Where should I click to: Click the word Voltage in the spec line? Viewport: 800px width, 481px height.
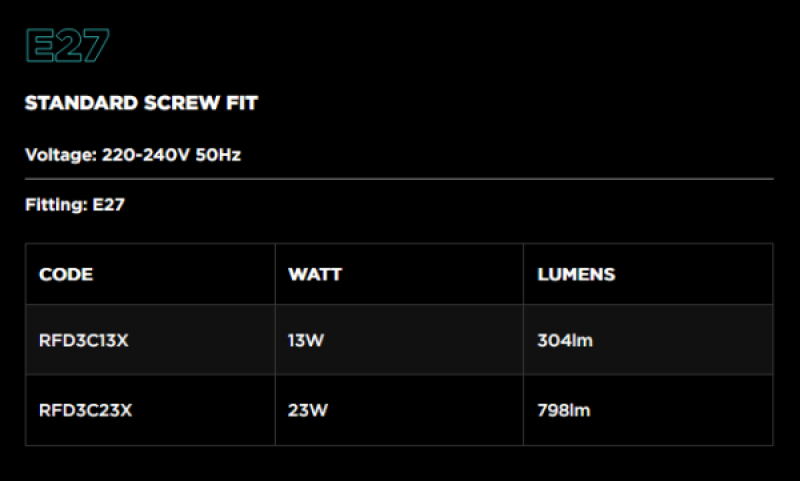point(61,155)
